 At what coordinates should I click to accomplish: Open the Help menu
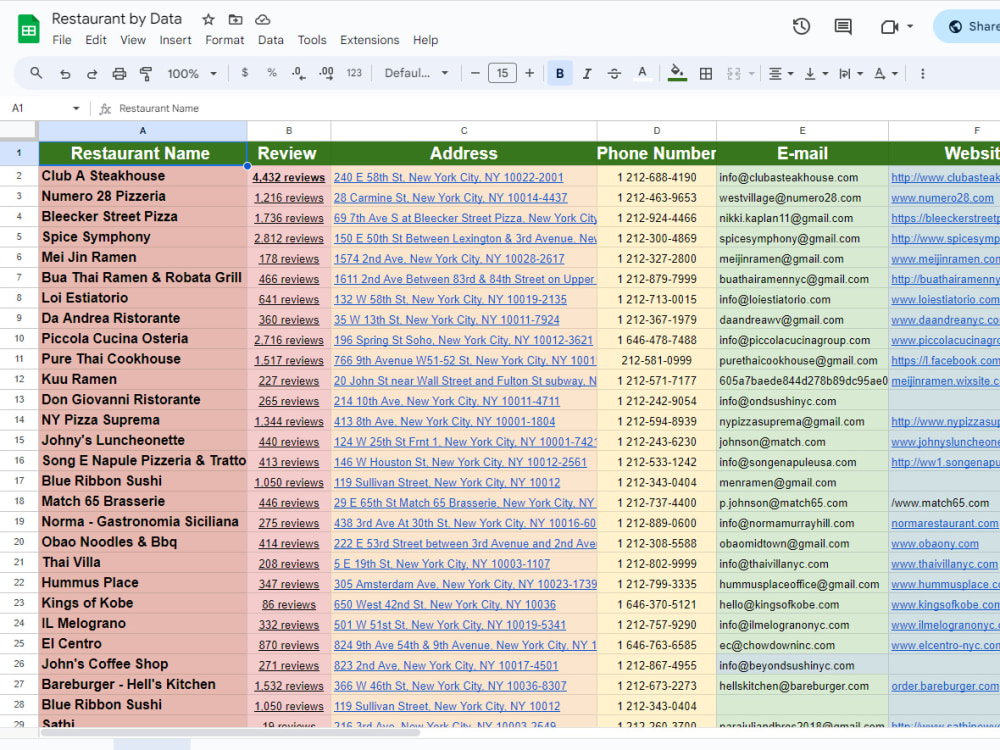[425, 40]
